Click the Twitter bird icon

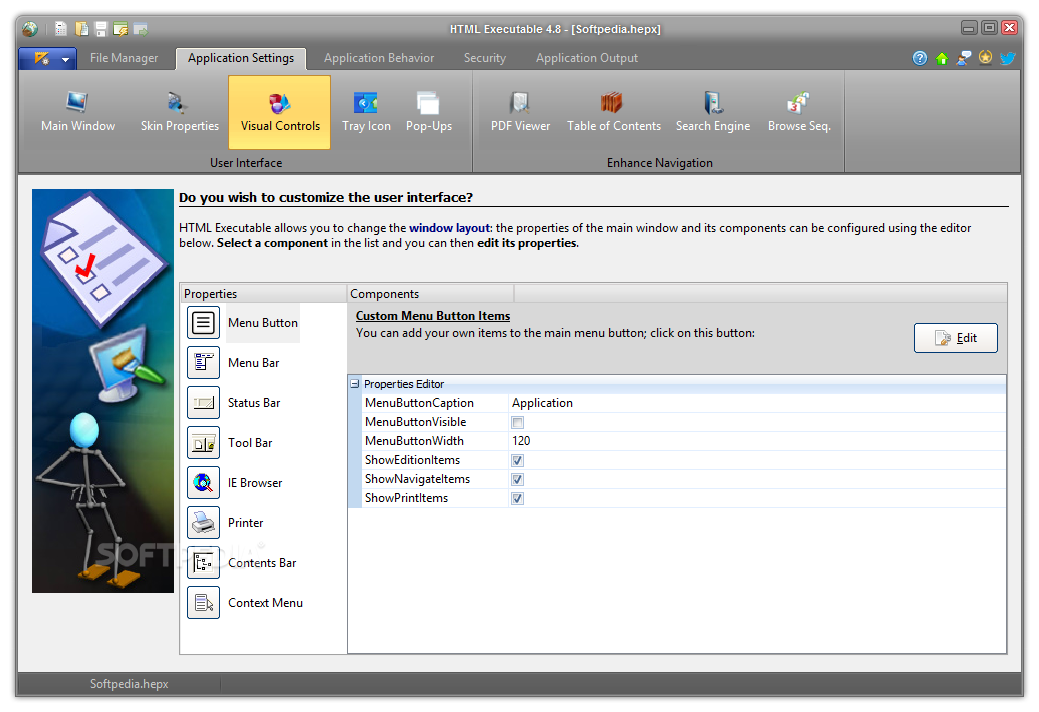click(x=1008, y=58)
